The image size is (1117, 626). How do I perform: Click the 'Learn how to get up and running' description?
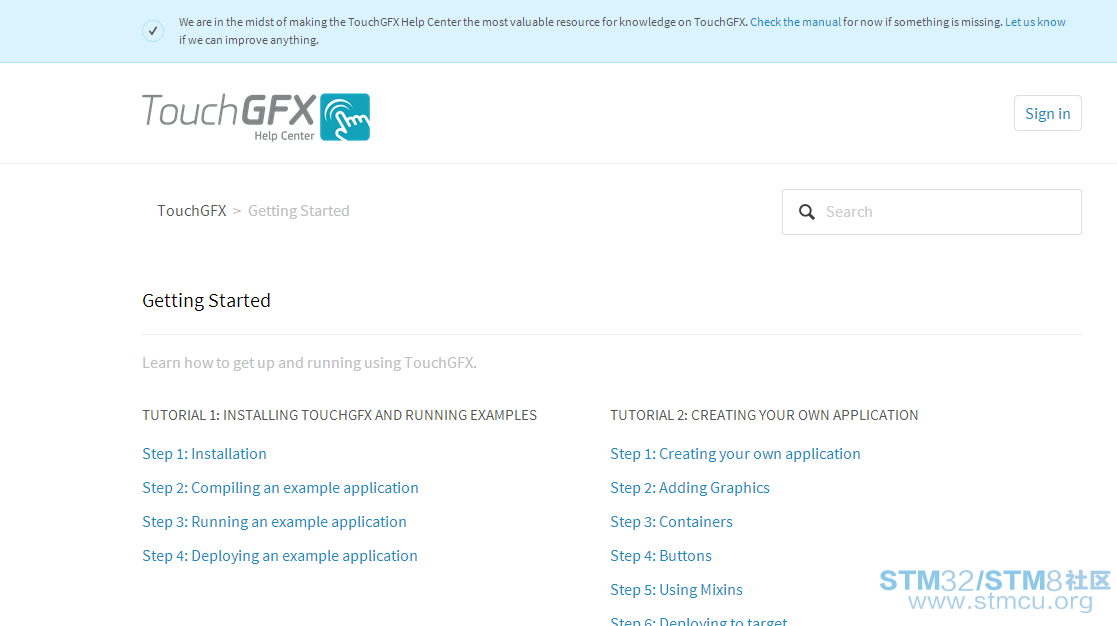309,363
